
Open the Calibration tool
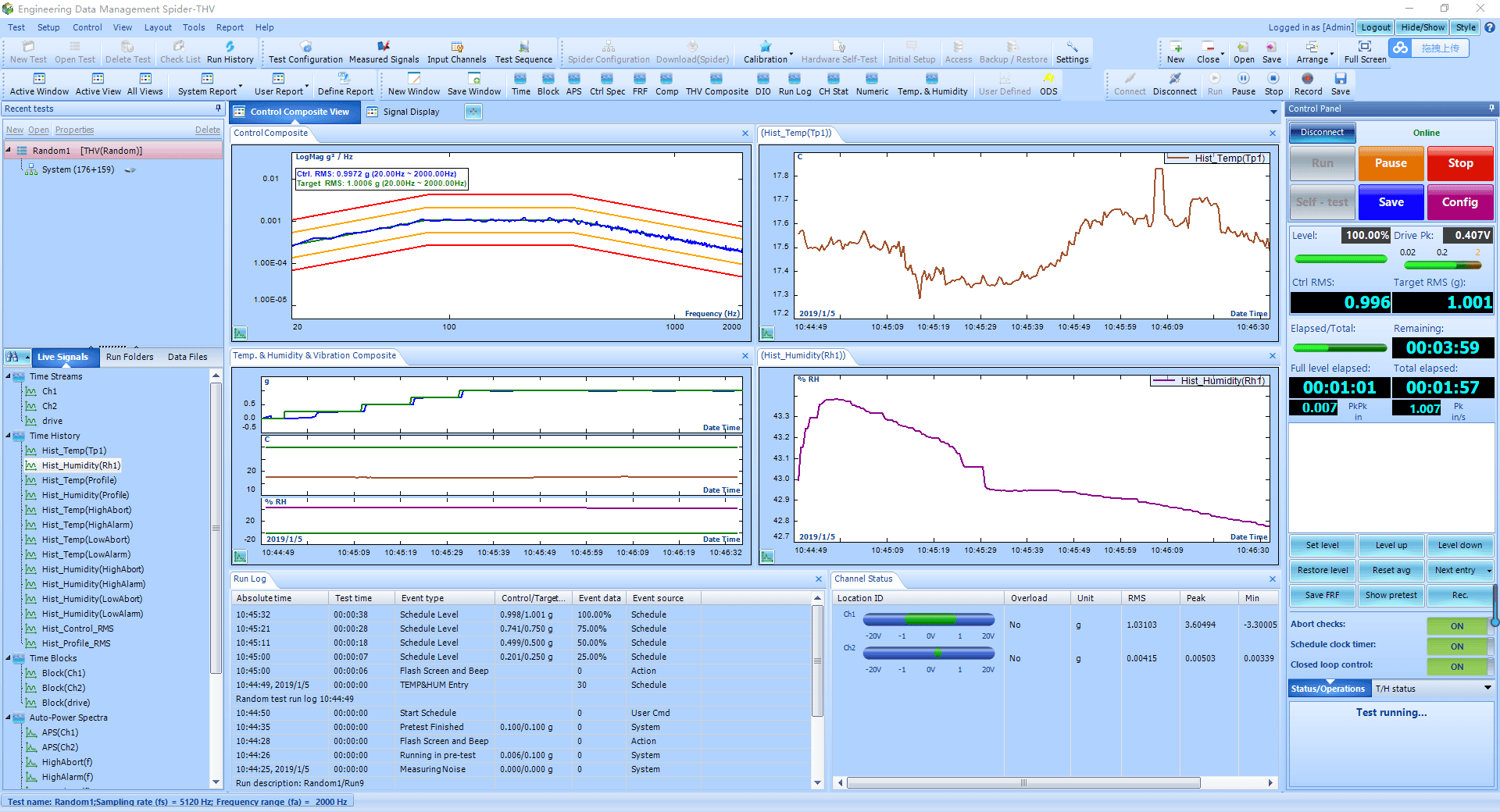click(766, 52)
